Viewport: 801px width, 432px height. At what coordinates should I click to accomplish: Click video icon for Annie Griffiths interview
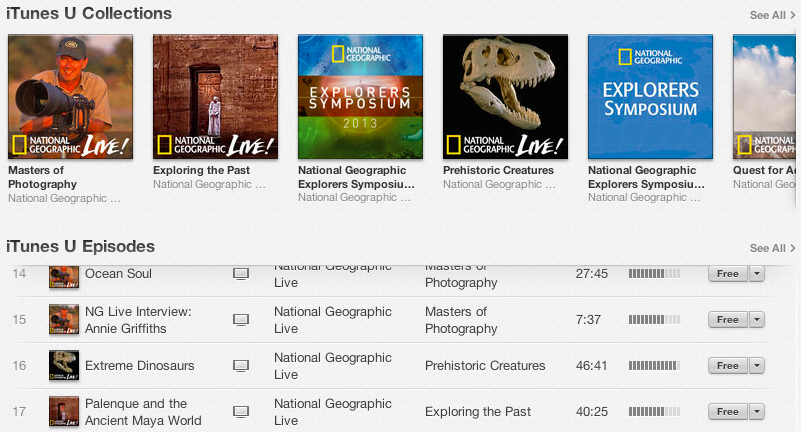(x=240, y=319)
